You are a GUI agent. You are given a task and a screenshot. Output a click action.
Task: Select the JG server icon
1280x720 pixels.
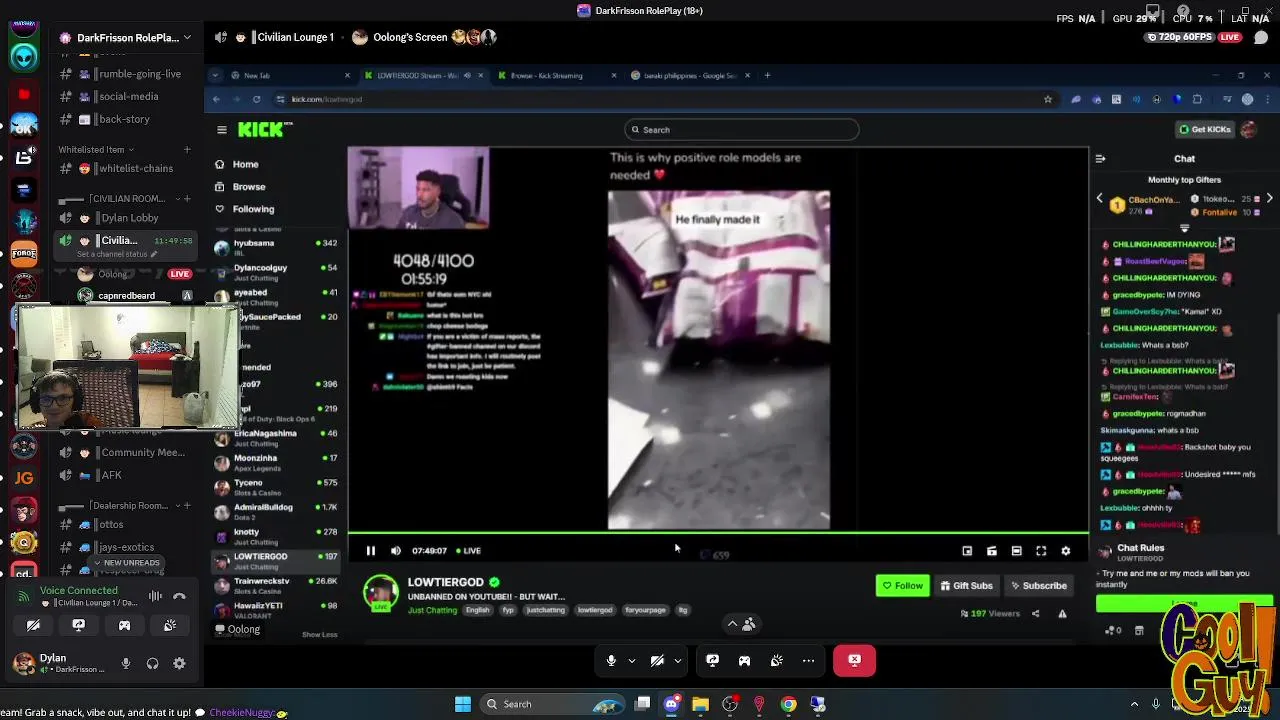click(x=24, y=478)
